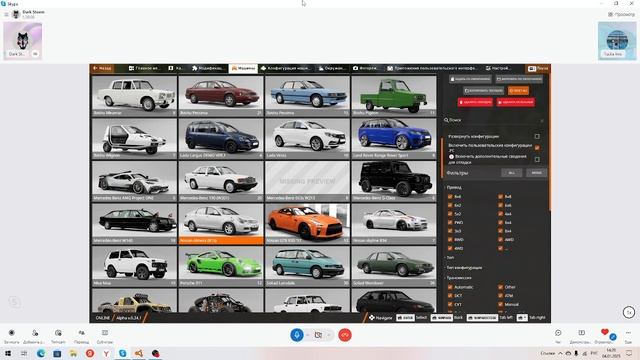
Task: Toggle the expand configurations checkbox
Action: coord(537,136)
